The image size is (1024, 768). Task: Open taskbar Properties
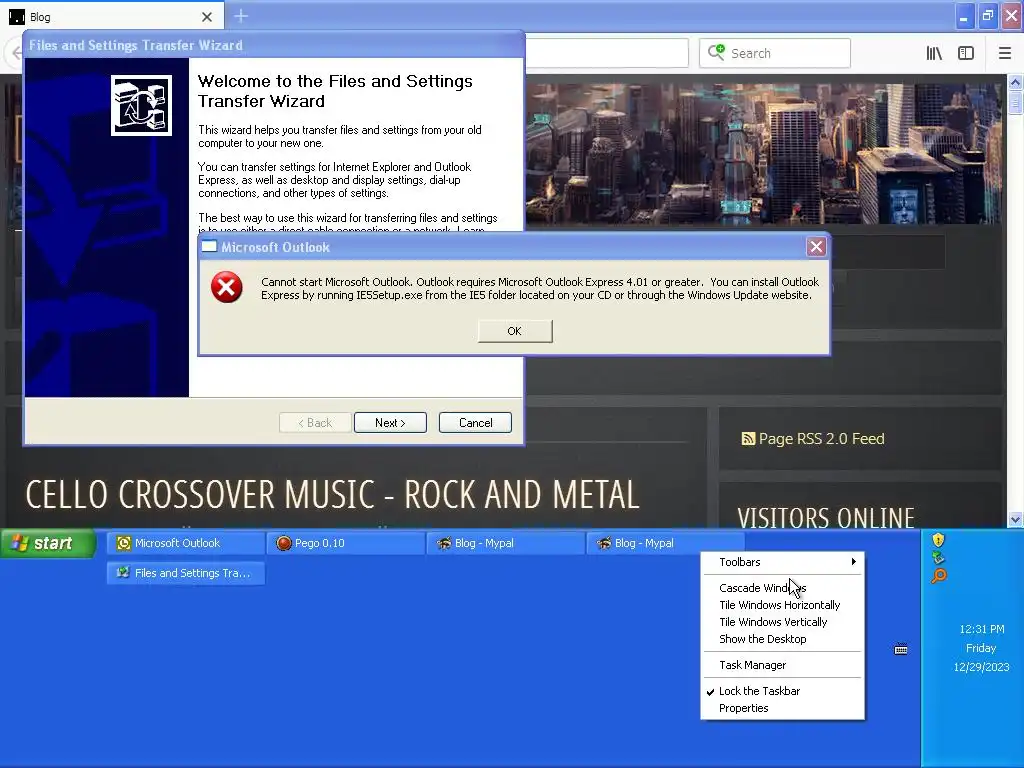782,708
